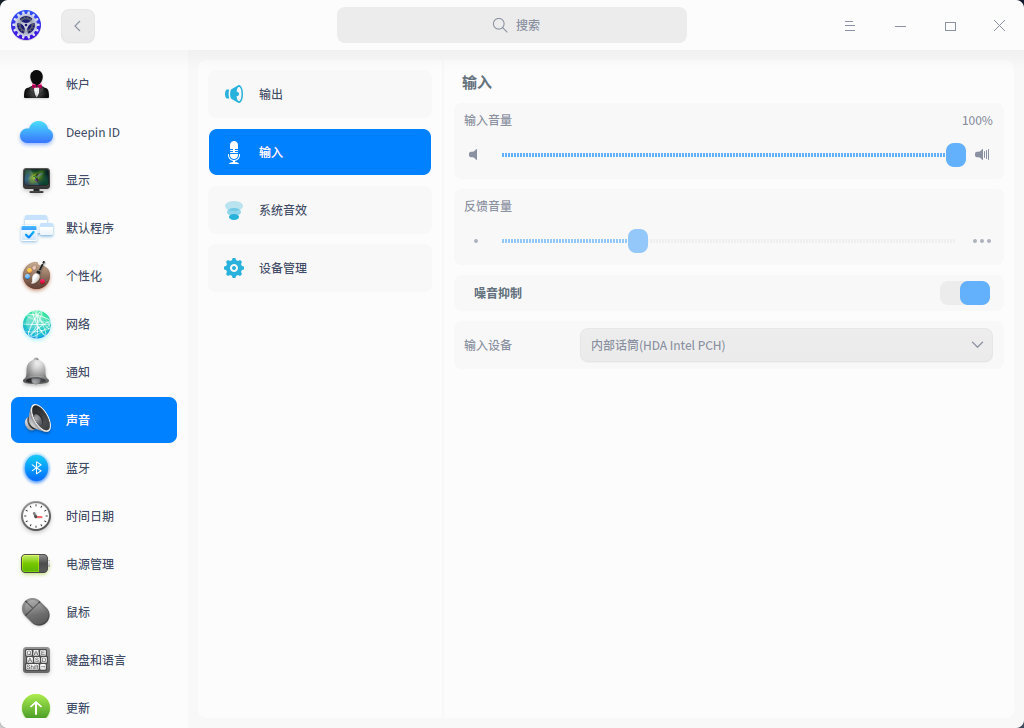1024x728 pixels.
Task: Open Deepin ID cloud settings
Action: pos(37,132)
